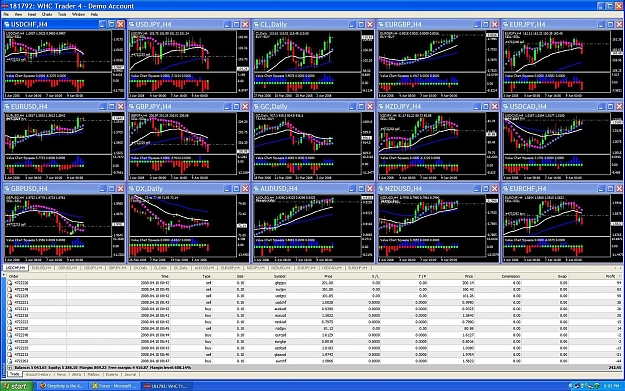
Task: Click the EURGBP,H4 chart window title icon
Action: pos(381,24)
